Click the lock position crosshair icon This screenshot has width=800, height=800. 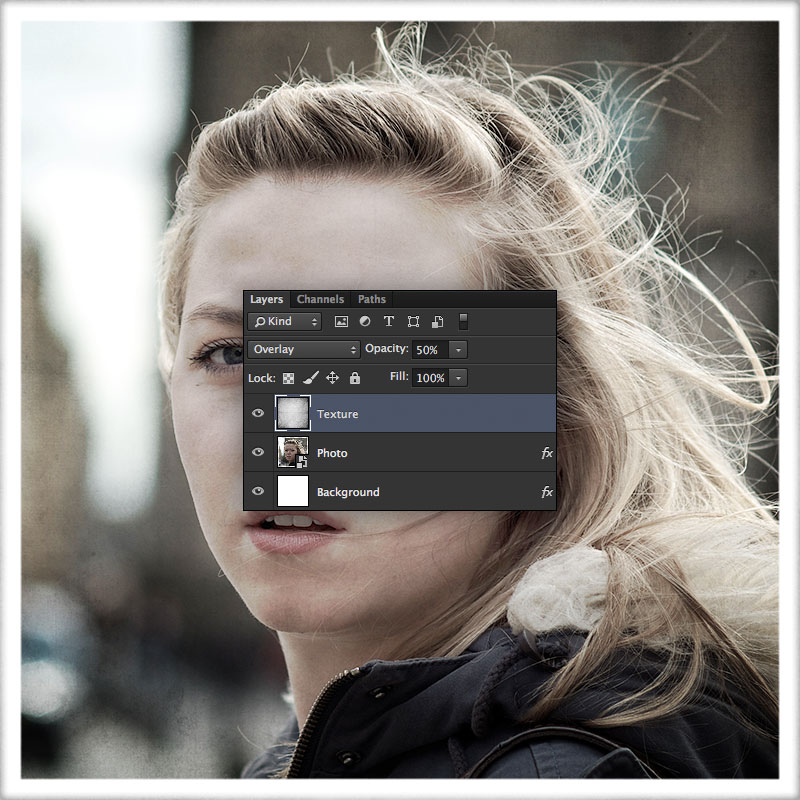332,378
